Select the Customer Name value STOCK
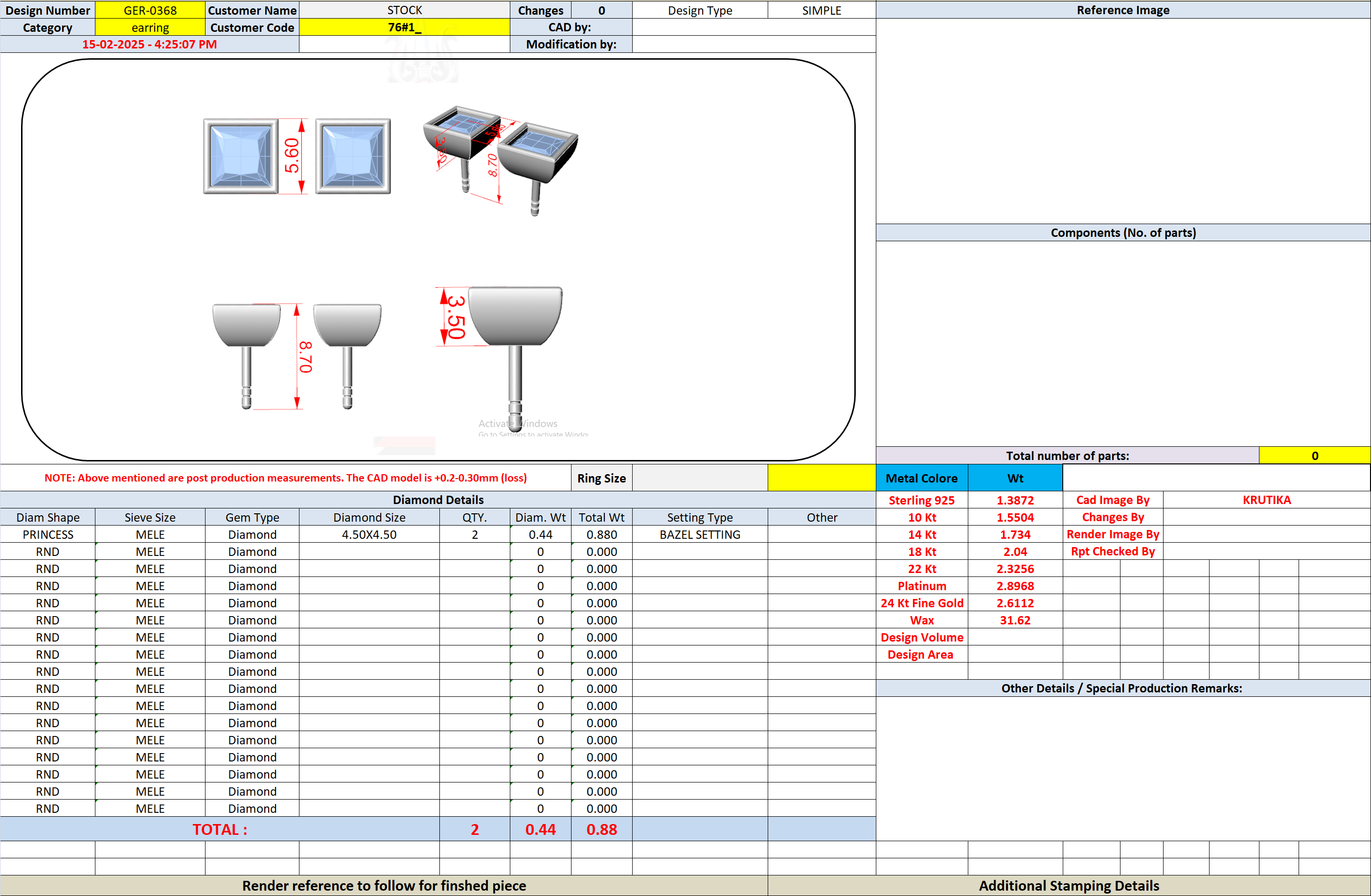 pos(404,10)
